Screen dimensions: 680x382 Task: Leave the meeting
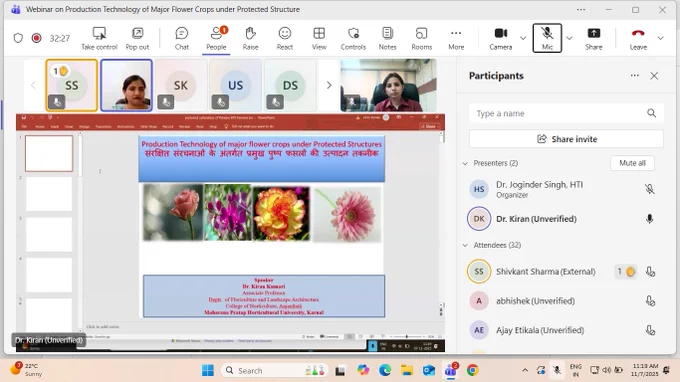point(638,38)
